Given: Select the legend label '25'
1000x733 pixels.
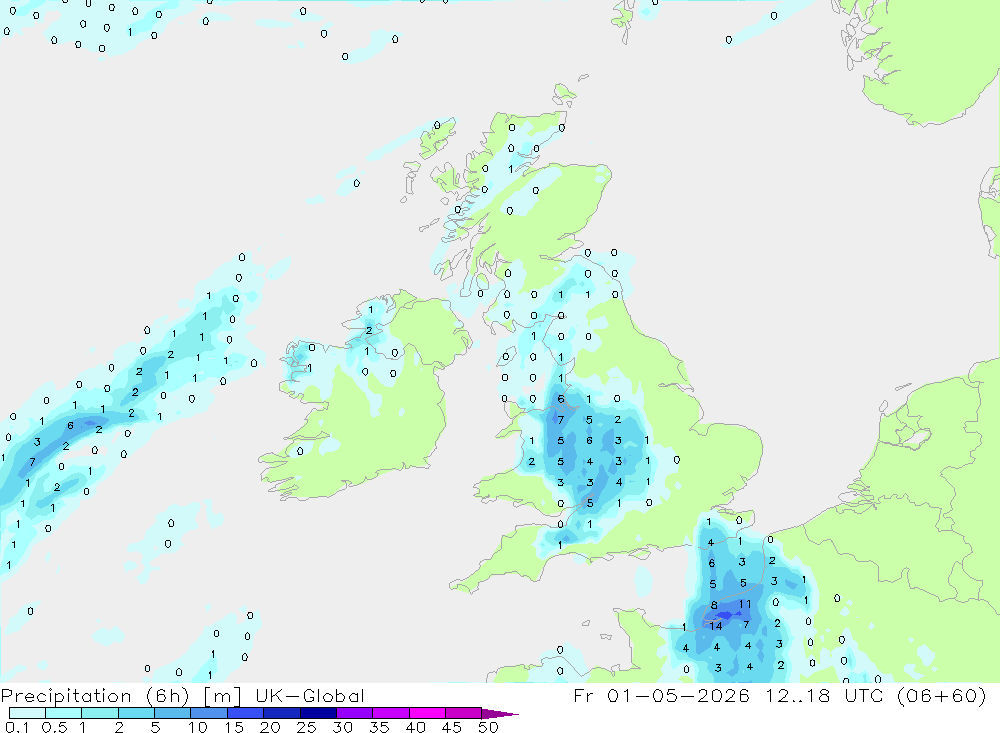Looking at the screenshot, I should coord(306,727).
